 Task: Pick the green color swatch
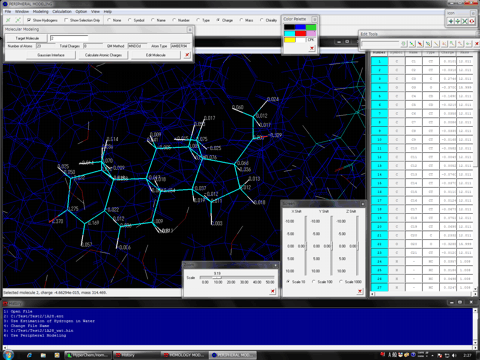pos(311,27)
